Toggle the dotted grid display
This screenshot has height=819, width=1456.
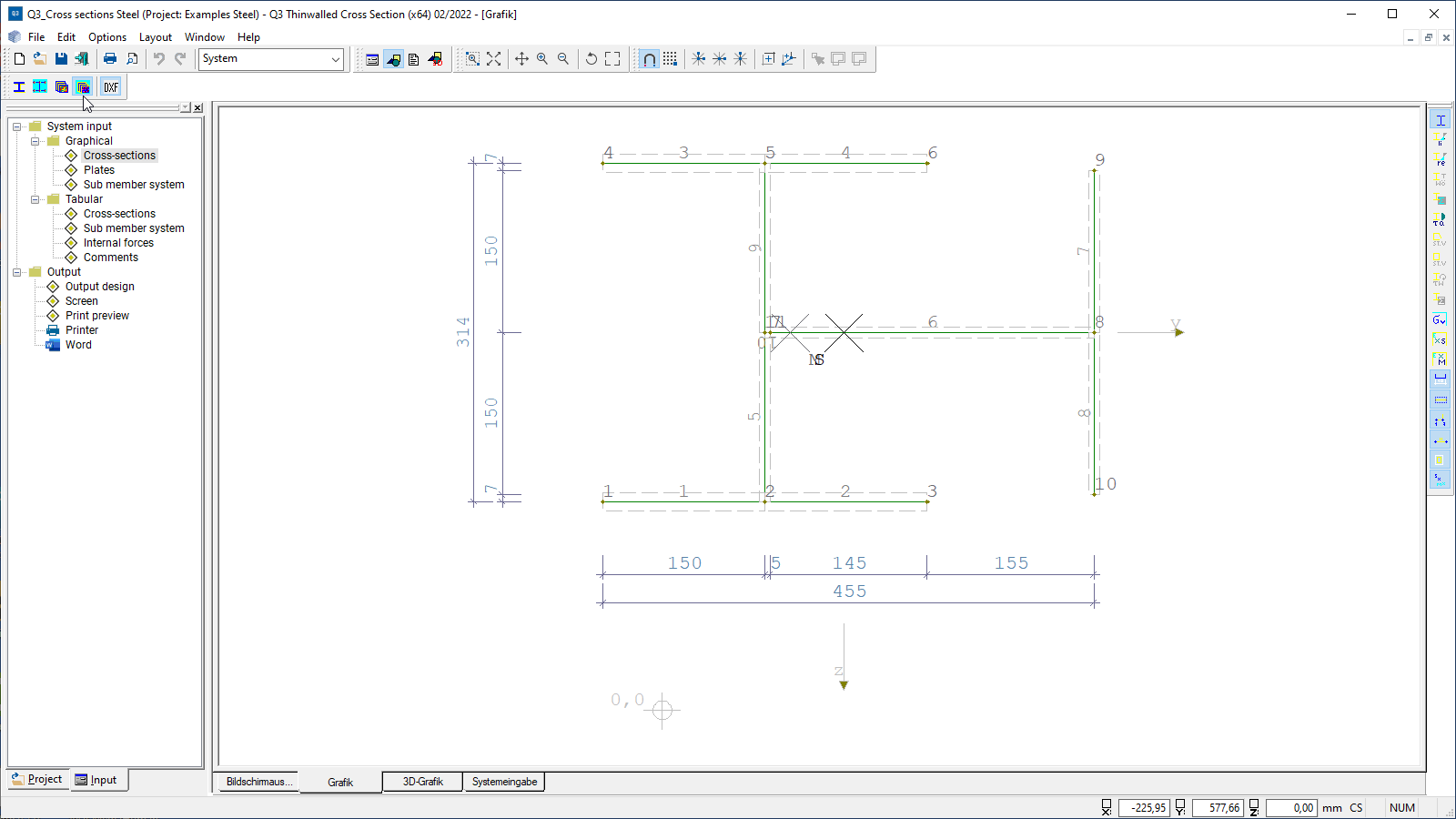[670, 58]
